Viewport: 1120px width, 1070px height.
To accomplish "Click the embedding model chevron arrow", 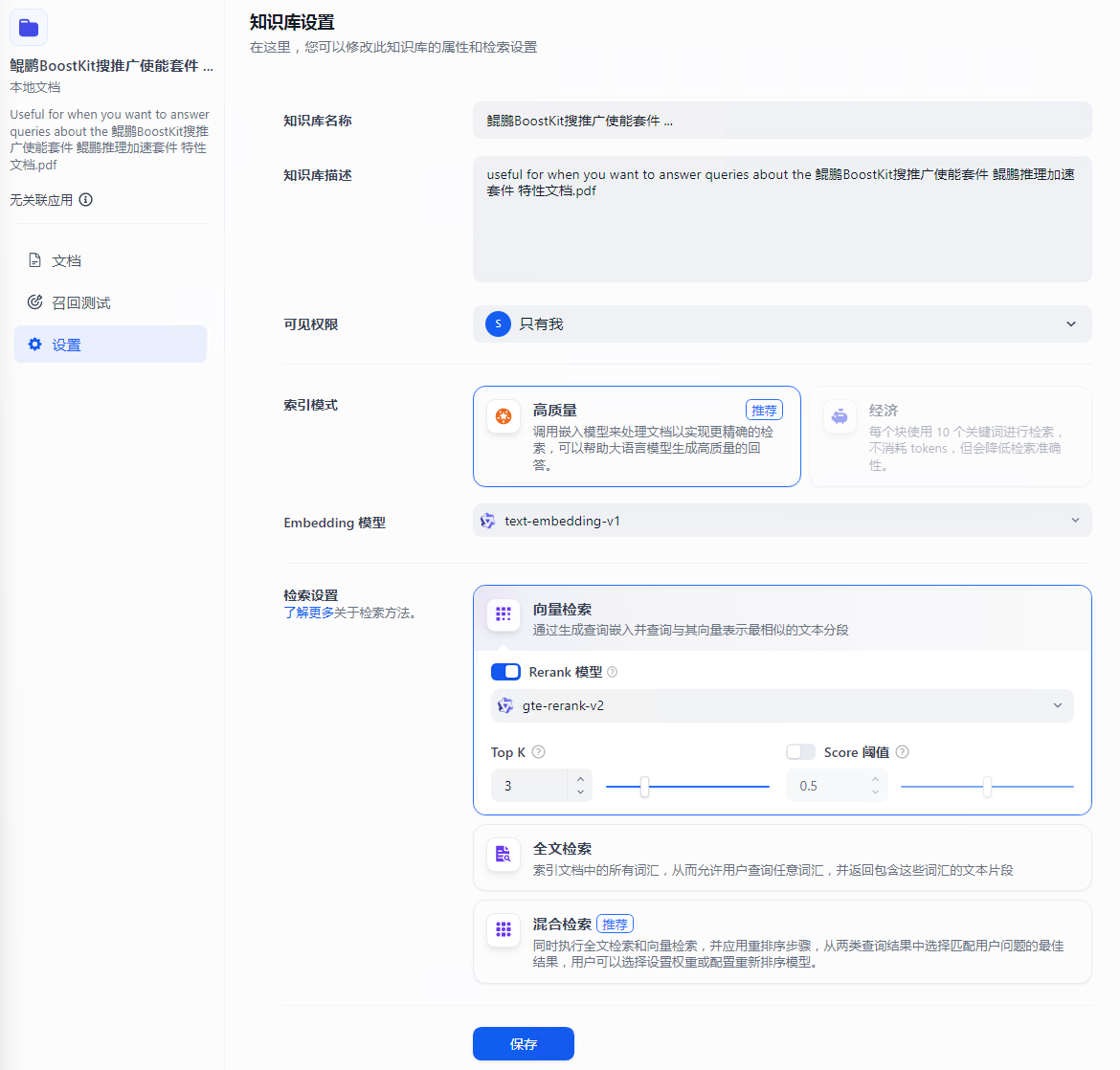I will (x=1075, y=521).
